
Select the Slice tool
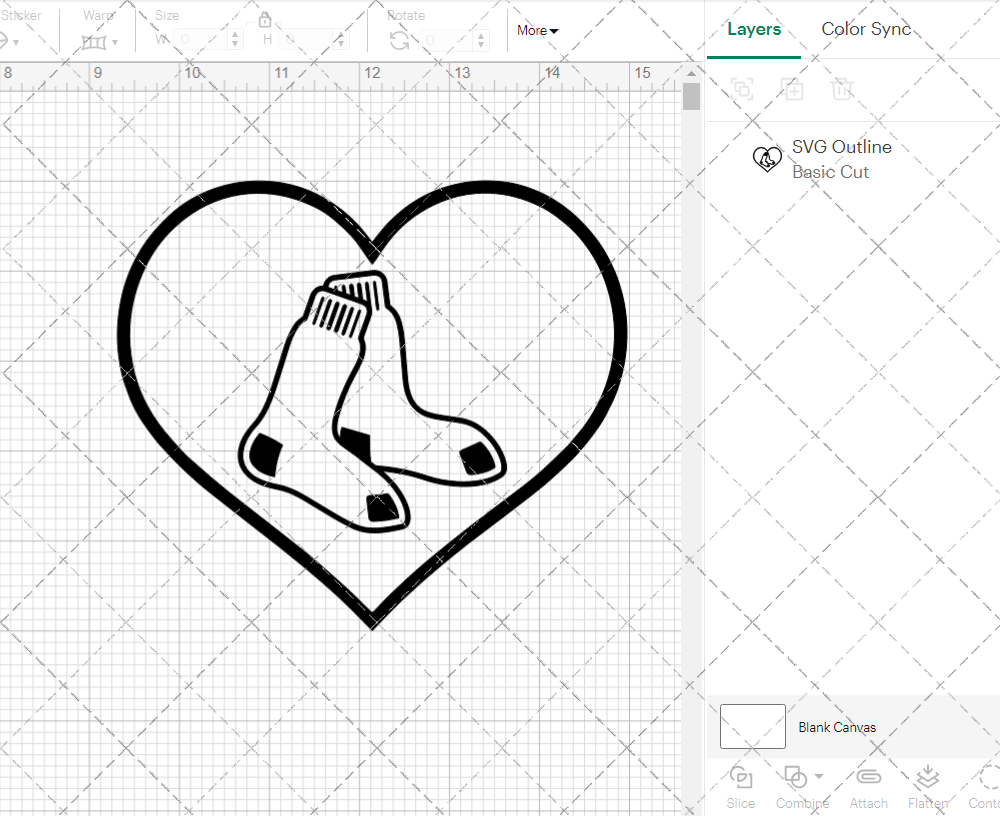740,785
